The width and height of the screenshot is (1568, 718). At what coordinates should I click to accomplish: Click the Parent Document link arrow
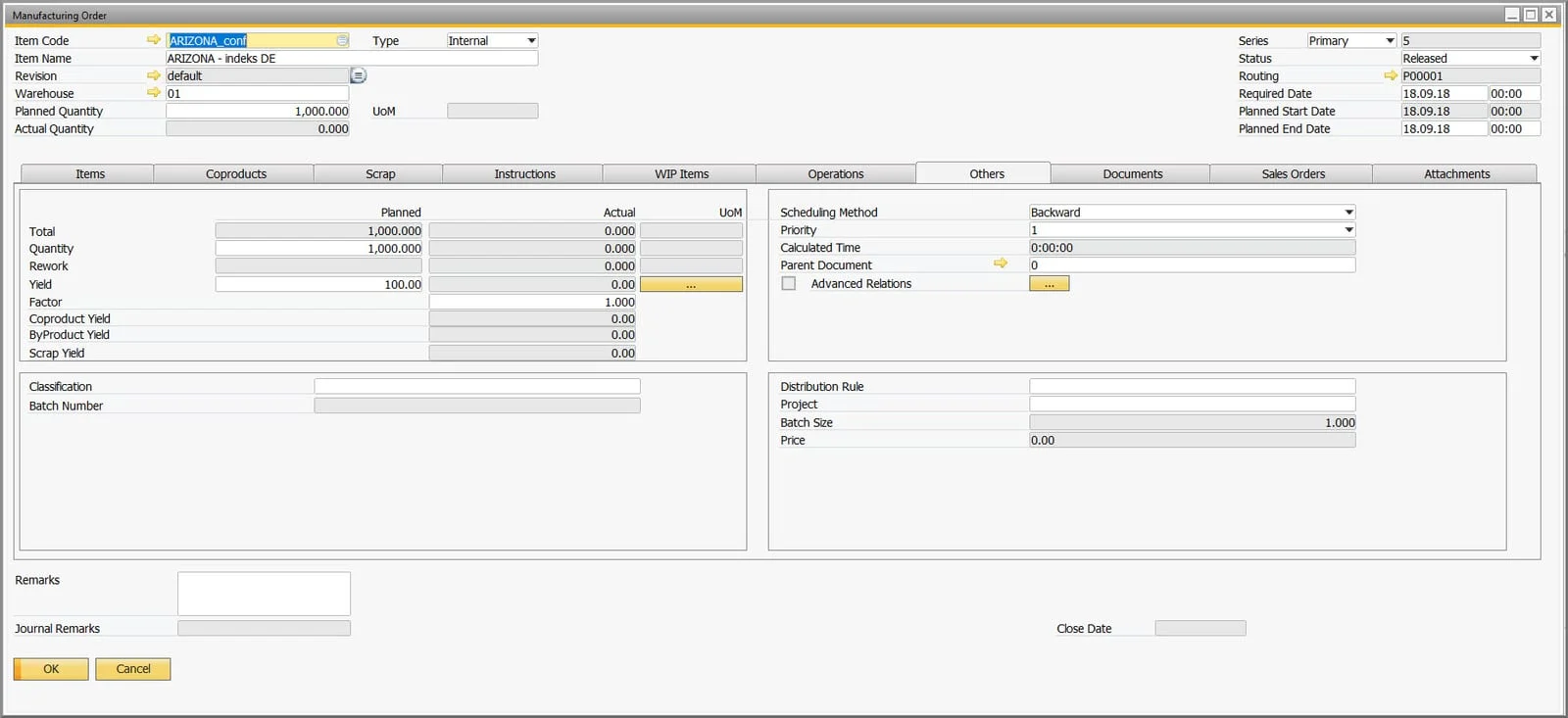point(1001,263)
